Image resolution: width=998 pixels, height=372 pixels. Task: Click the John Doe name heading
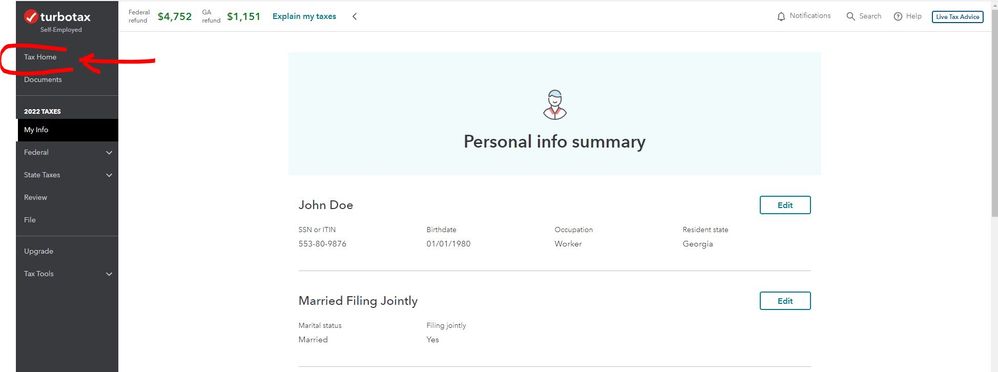tap(326, 205)
